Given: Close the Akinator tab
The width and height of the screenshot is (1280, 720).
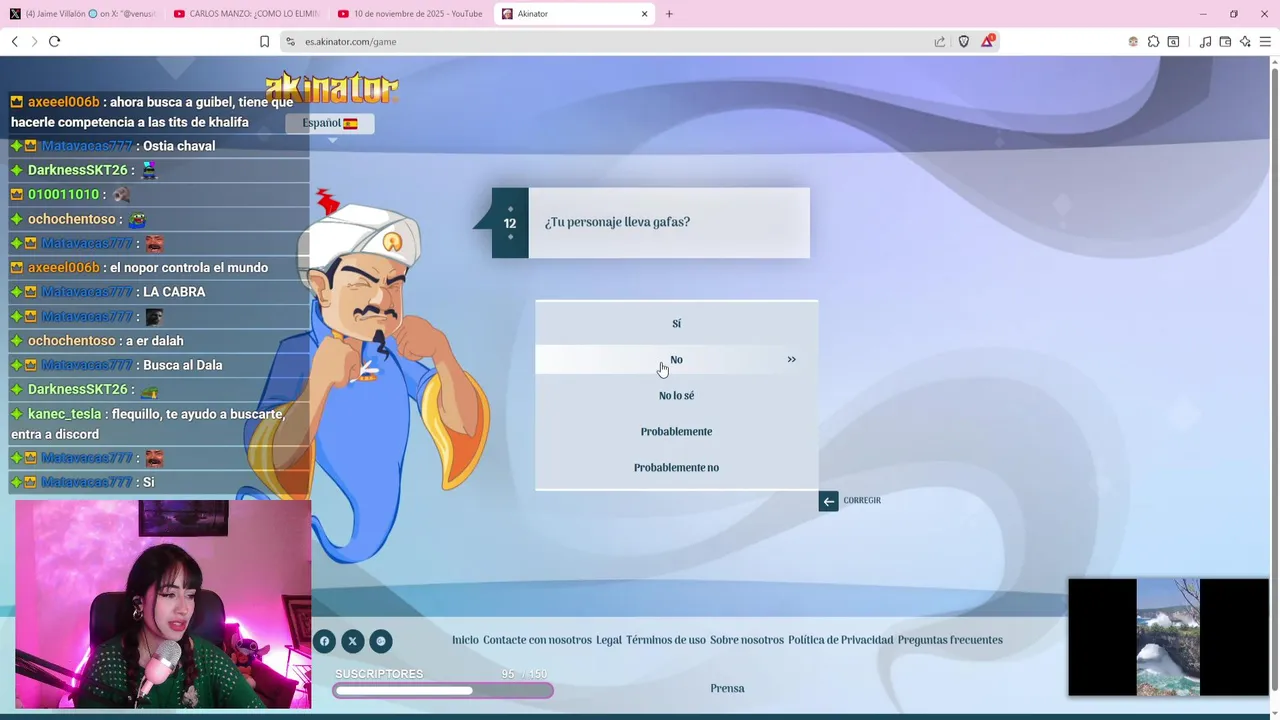Looking at the screenshot, I should pyautogui.click(x=644, y=14).
